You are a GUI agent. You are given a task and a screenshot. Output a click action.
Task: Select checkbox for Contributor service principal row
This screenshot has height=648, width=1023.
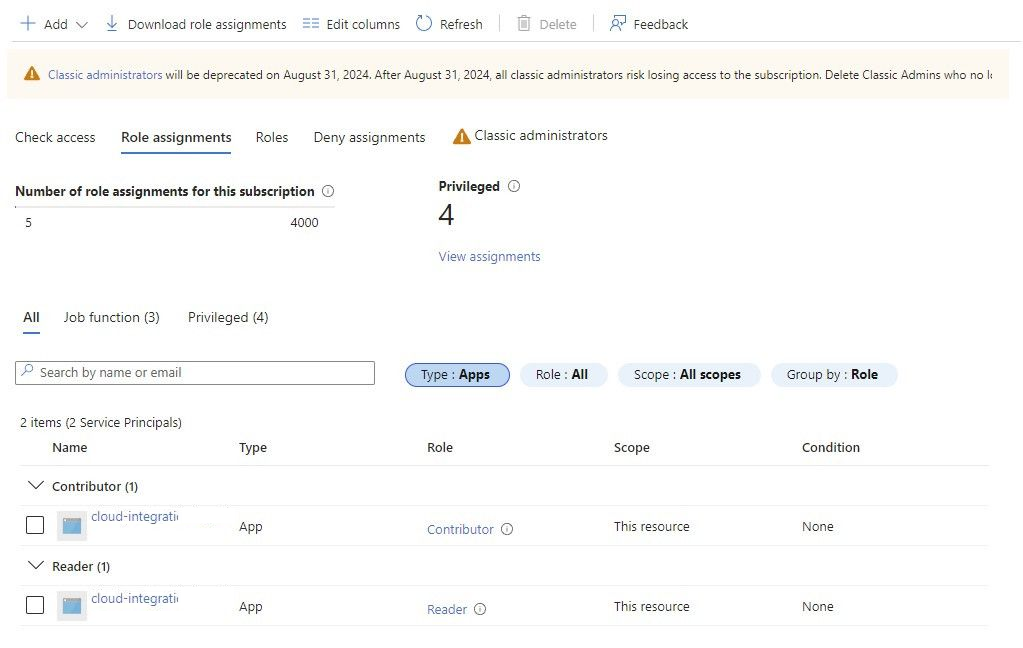35,525
